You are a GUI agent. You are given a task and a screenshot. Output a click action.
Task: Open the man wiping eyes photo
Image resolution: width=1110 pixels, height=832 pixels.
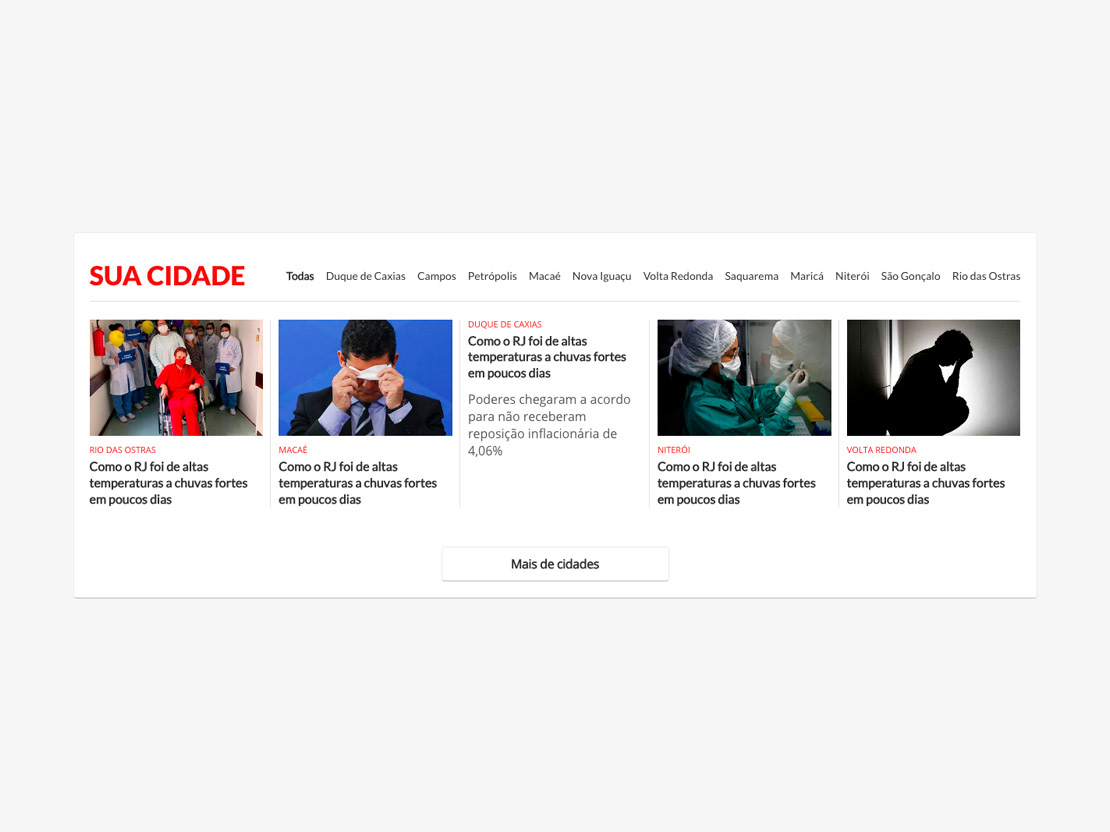coord(365,377)
